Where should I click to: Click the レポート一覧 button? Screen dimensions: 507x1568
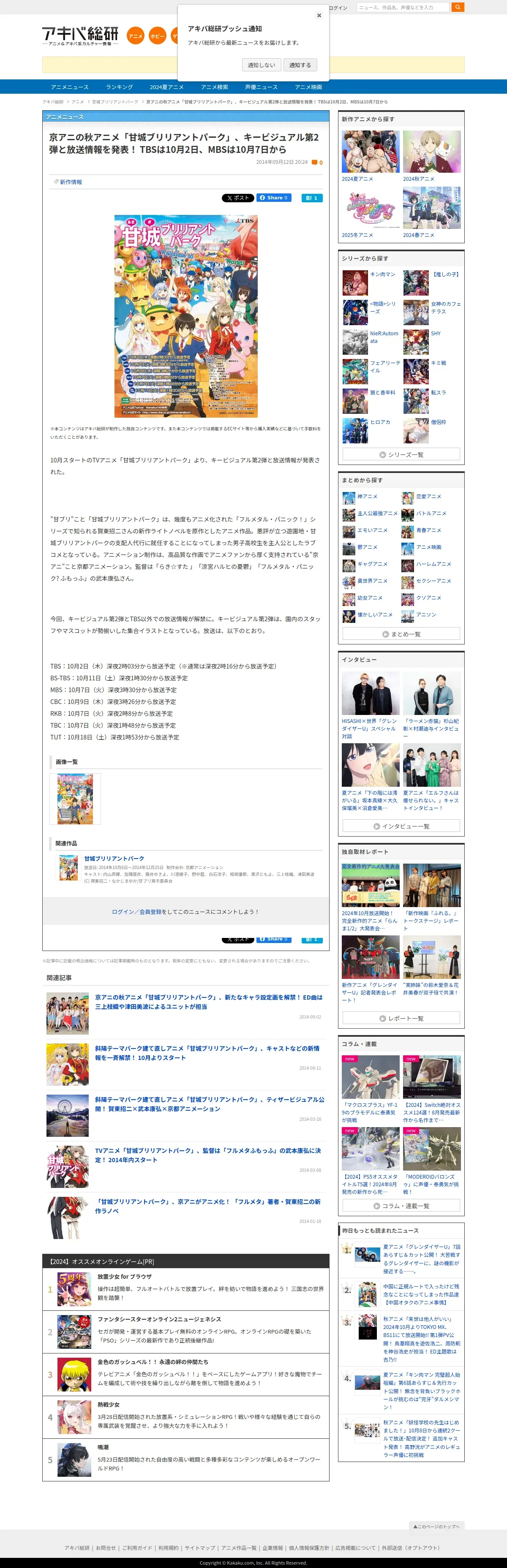(x=401, y=1018)
